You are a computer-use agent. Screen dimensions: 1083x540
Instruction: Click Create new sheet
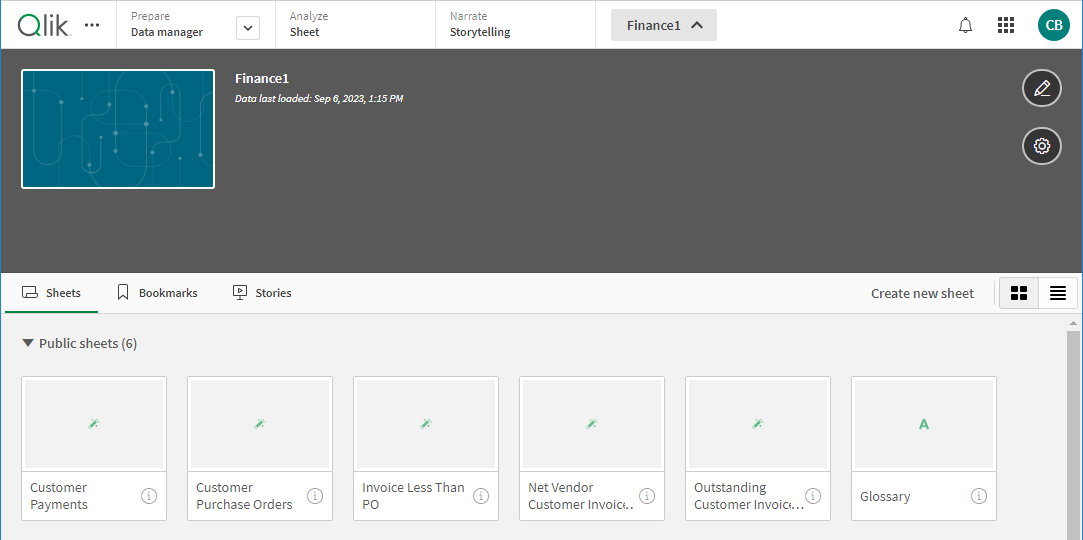point(921,293)
